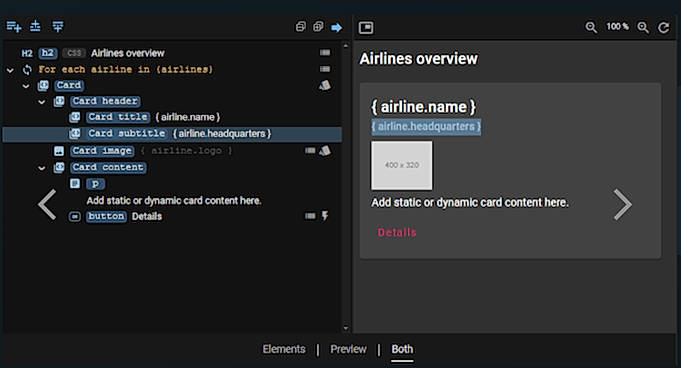Click the style icon at right of Card image row
681x368 pixels.
click(325, 151)
